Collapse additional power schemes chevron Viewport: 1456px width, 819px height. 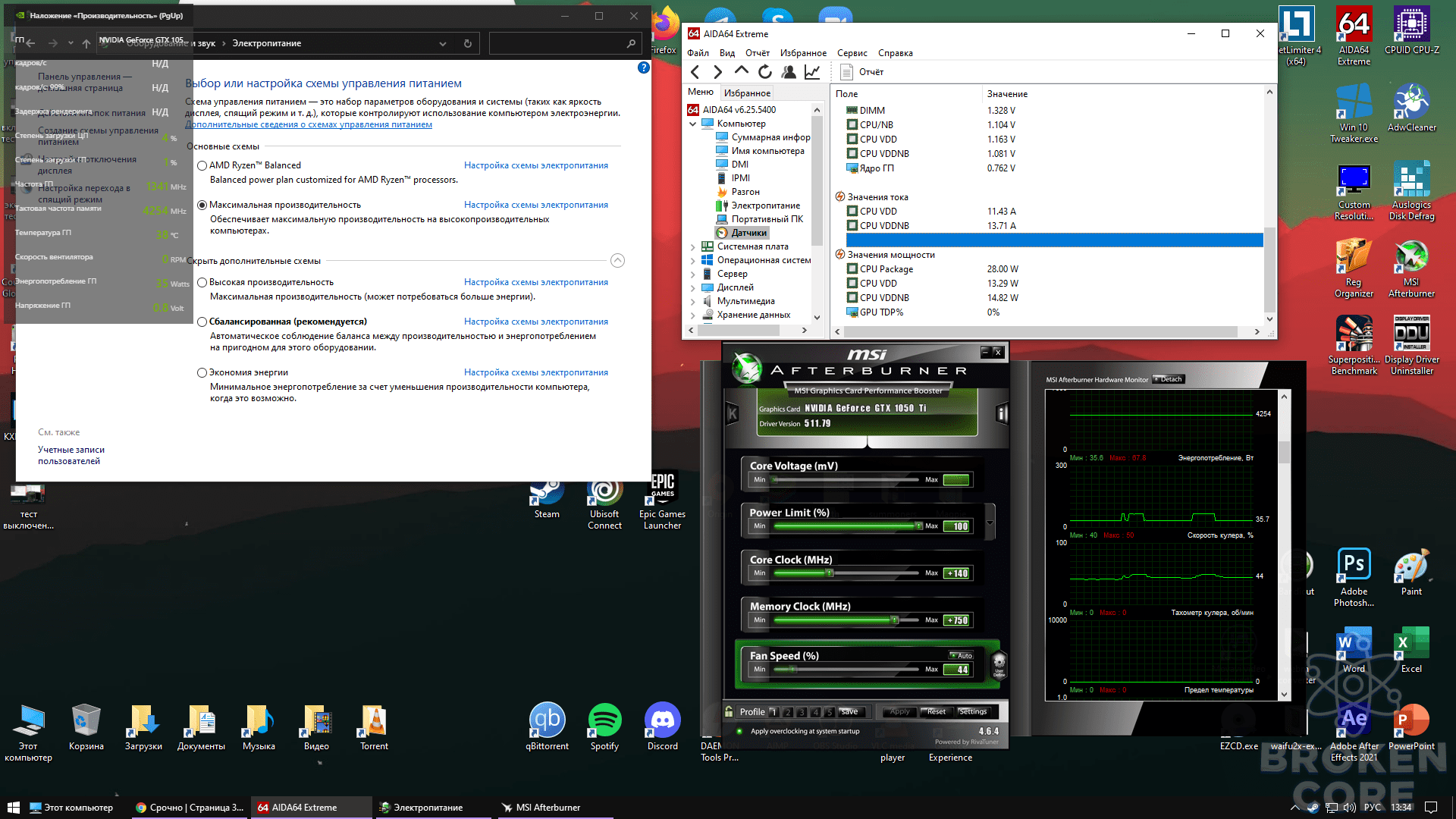[x=617, y=261]
